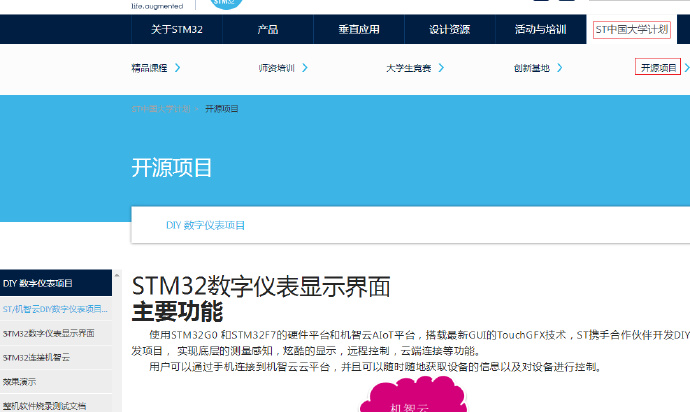This screenshot has width=690, height=412.
Task: Click sidebar scrollbar up arrow
Action: pos(117,276)
